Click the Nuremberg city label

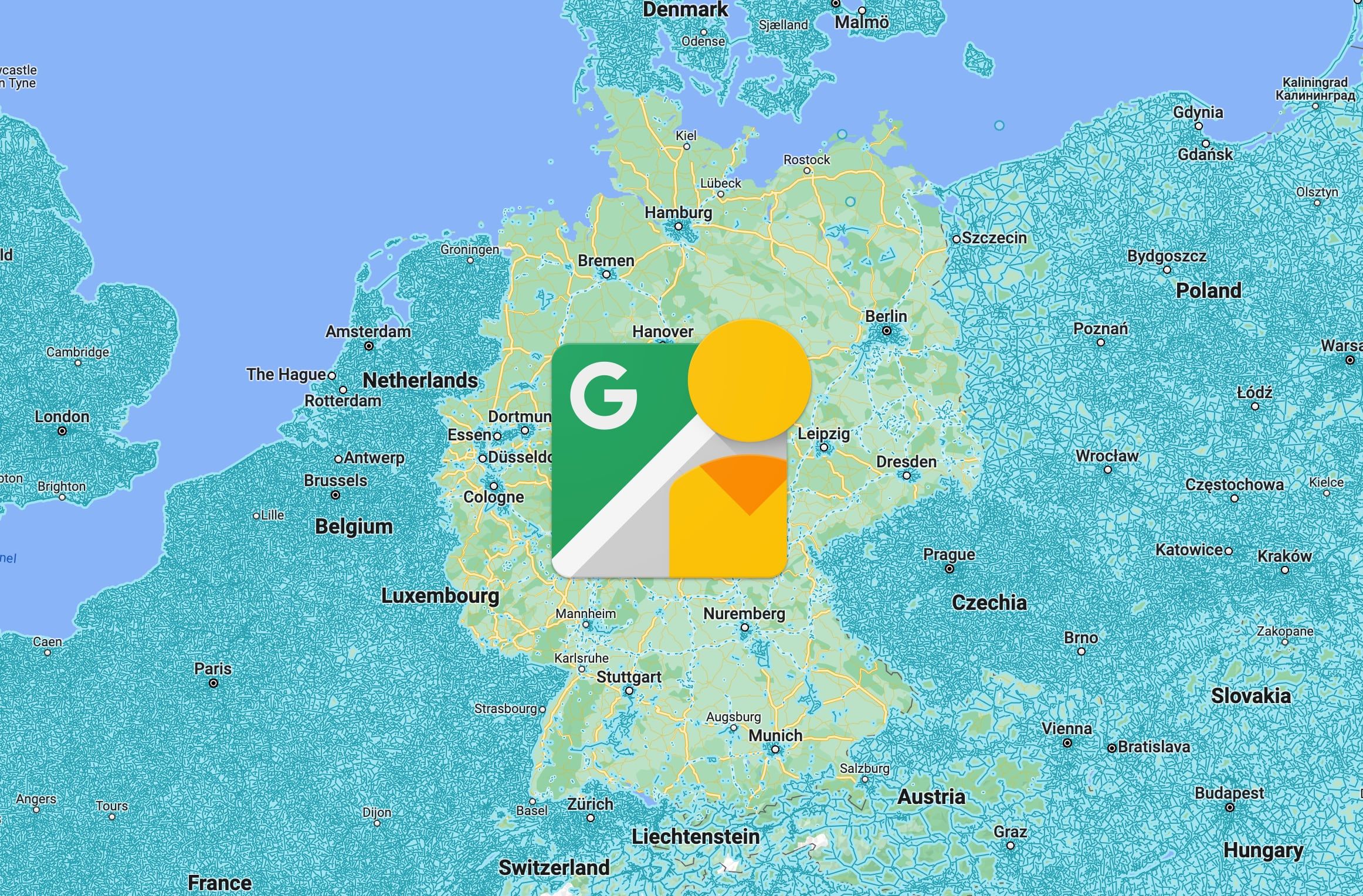point(744,614)
